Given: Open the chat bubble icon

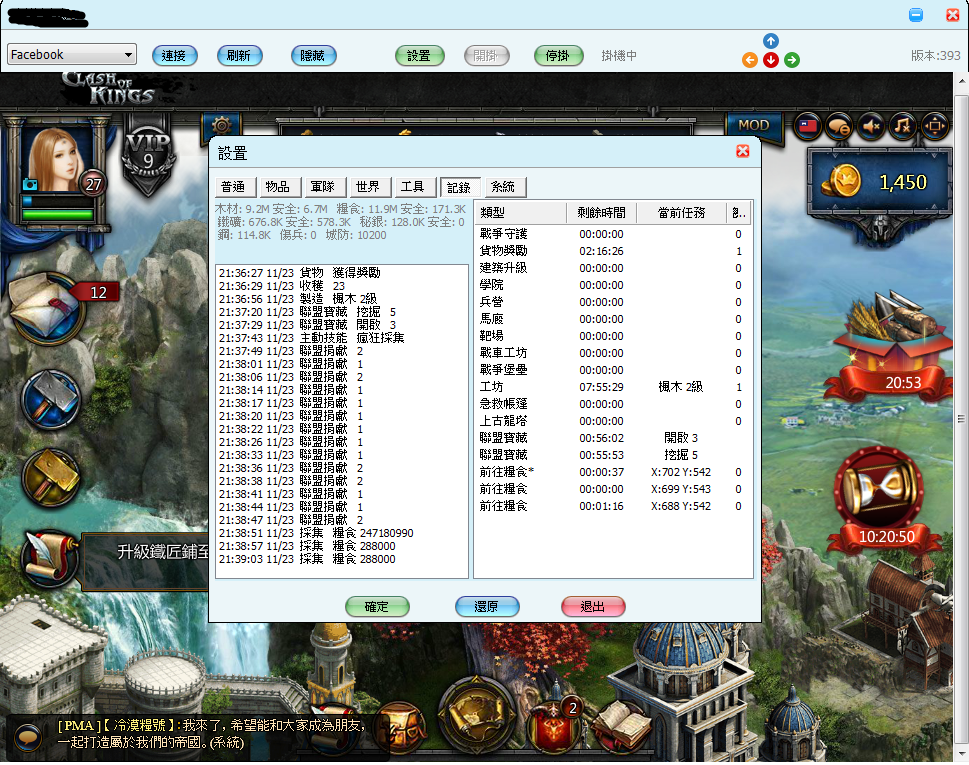Looking at the screenshot, I should pos(839,127).
